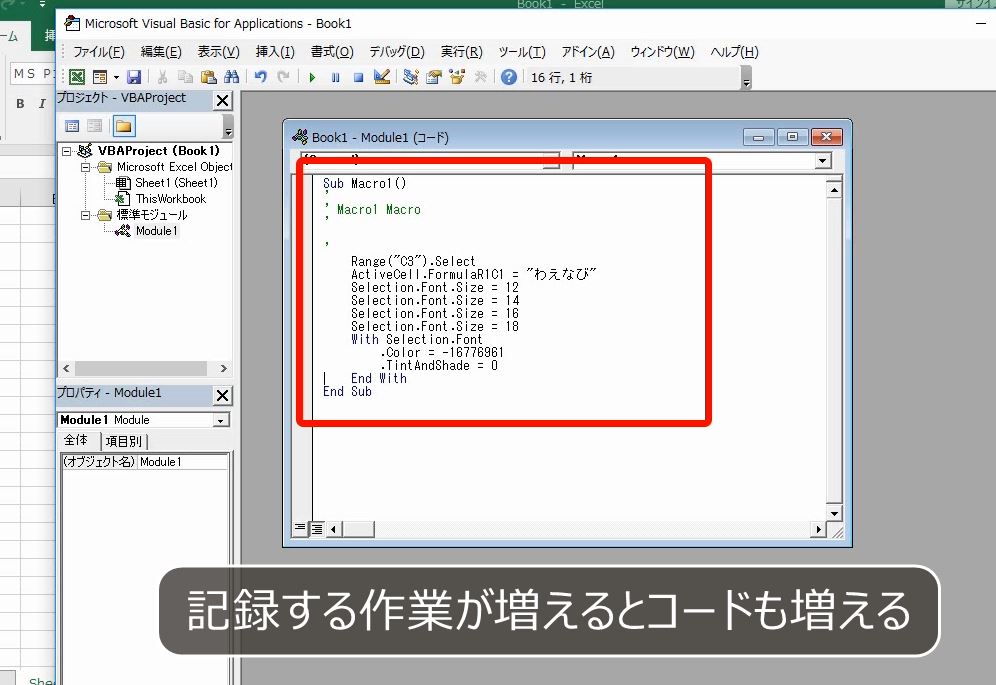
Task: Click View Code icon in Project panel
Action: click(x=72, y=126)
